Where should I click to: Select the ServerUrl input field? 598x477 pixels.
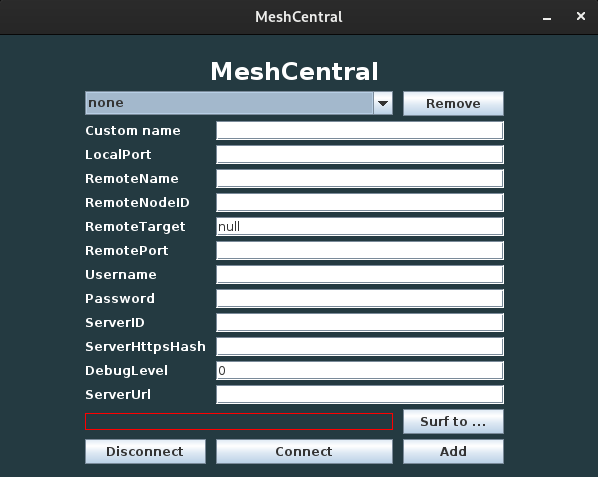click(x=360, y=395)
